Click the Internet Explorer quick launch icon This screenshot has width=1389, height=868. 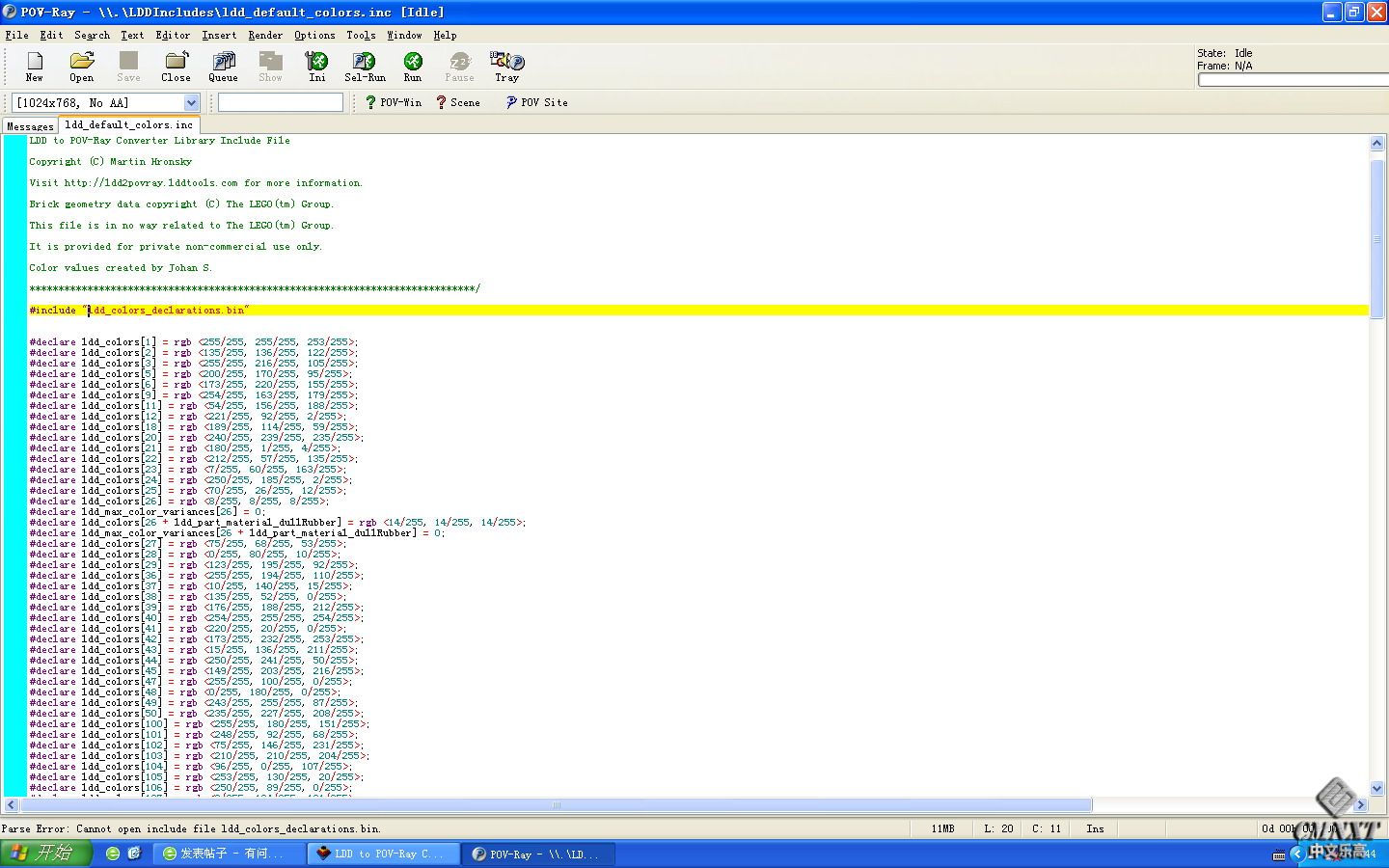tap(135, 854)
